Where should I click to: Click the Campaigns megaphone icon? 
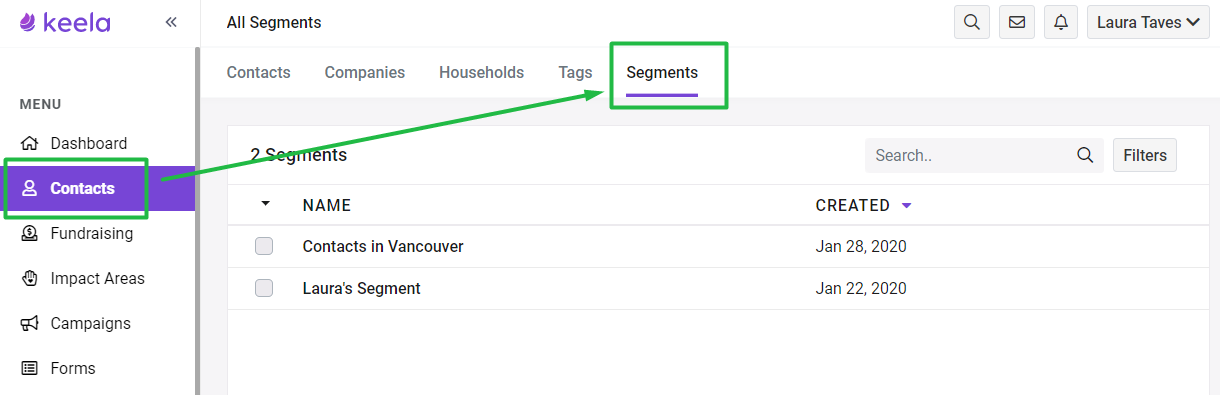pyautogui.click(x=30, y=323)
